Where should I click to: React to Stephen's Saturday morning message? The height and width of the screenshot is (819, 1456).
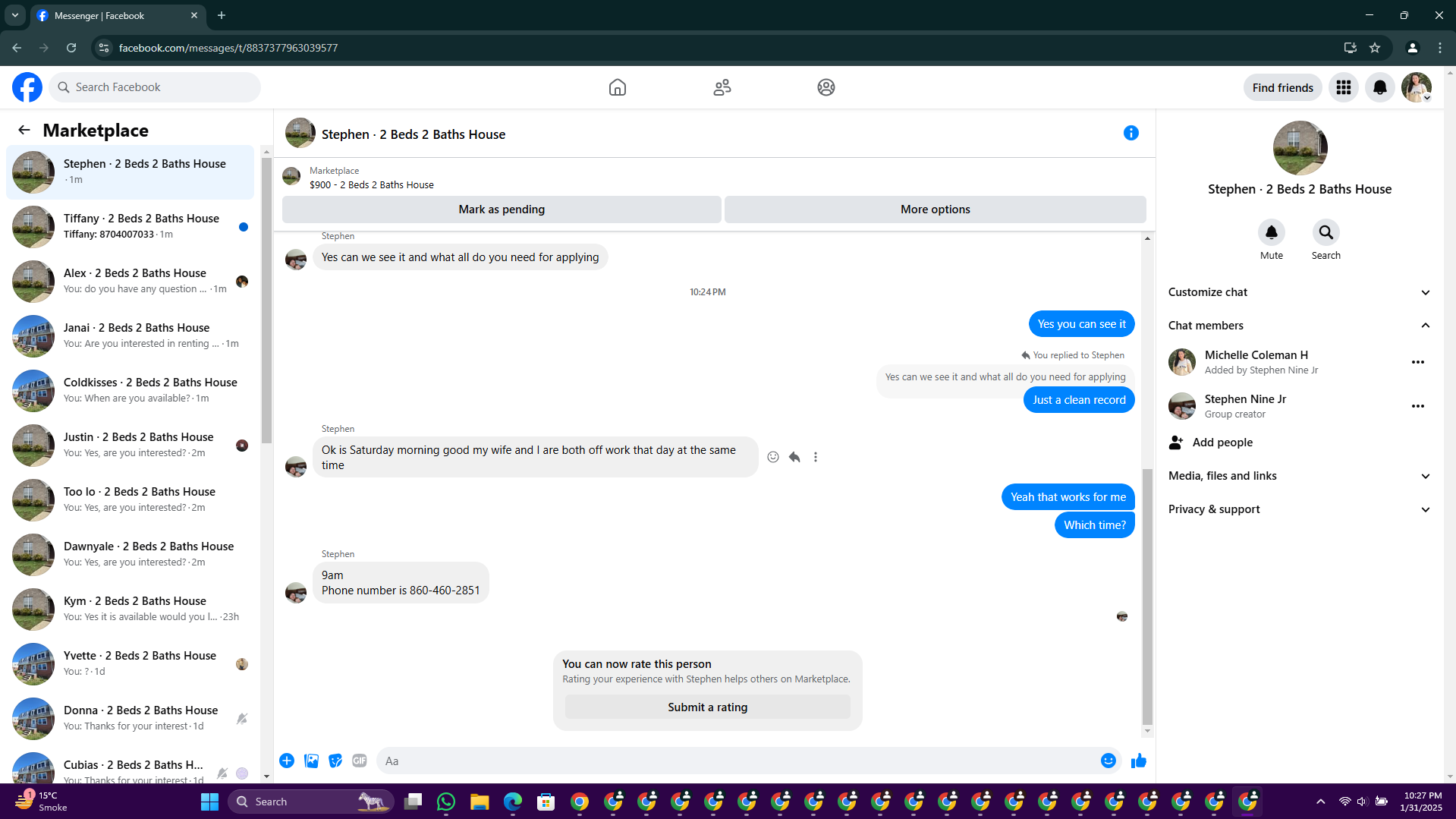(773, 457)
